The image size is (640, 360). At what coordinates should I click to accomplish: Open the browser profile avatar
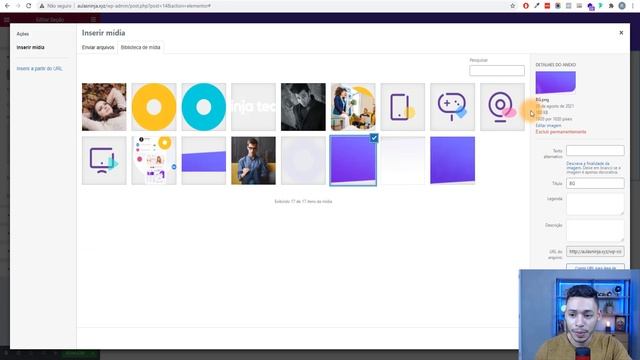pos(622,6)
